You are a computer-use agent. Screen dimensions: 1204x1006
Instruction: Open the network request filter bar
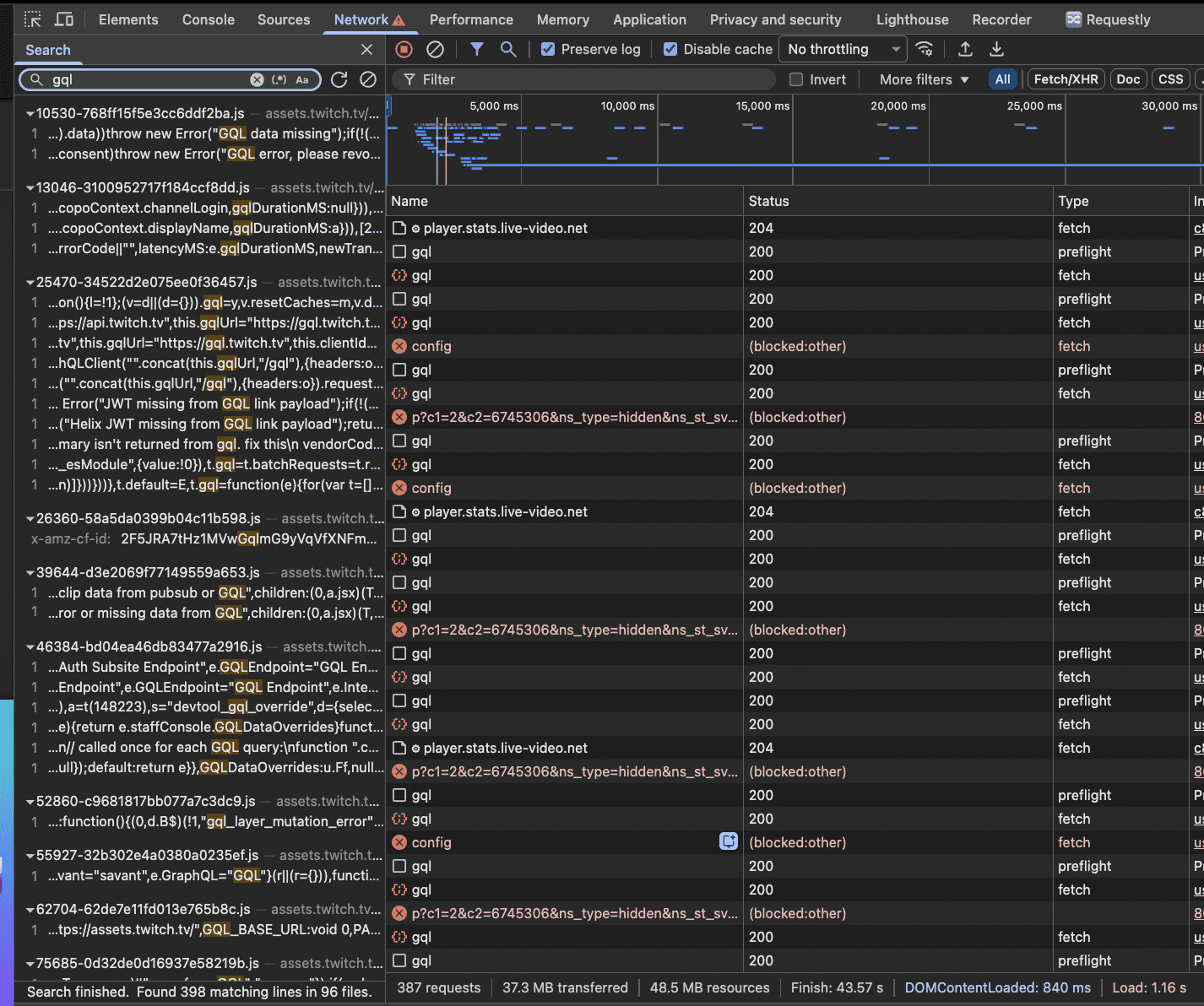tap(477, 49)
